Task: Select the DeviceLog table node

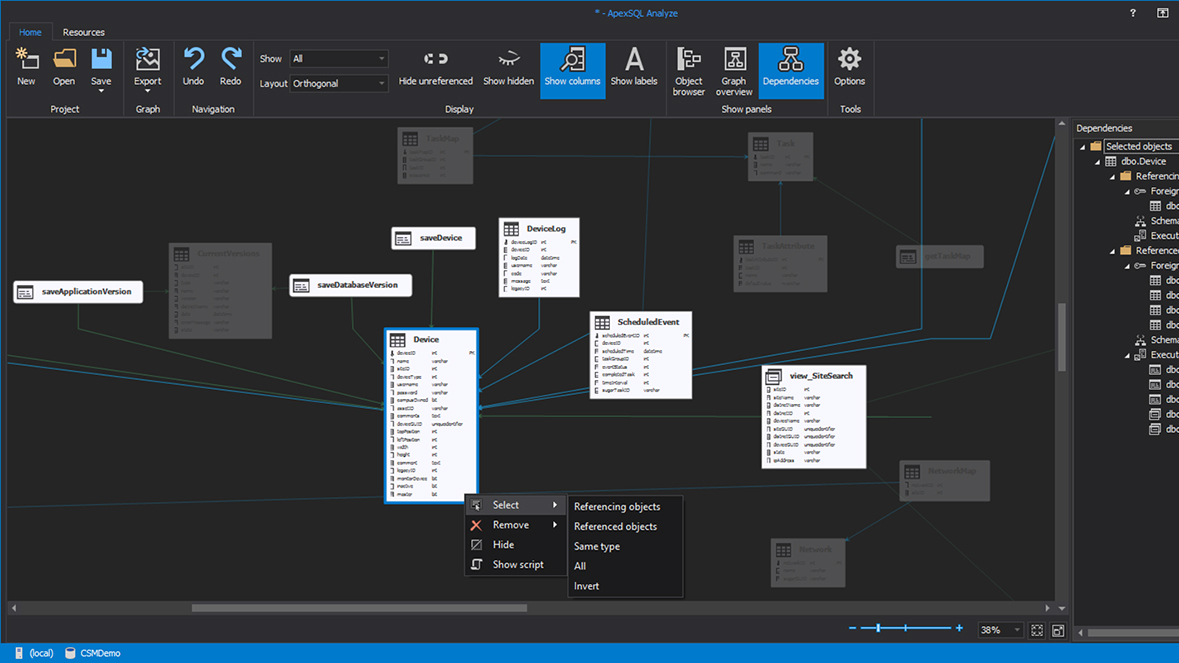Action: [539, 257]
